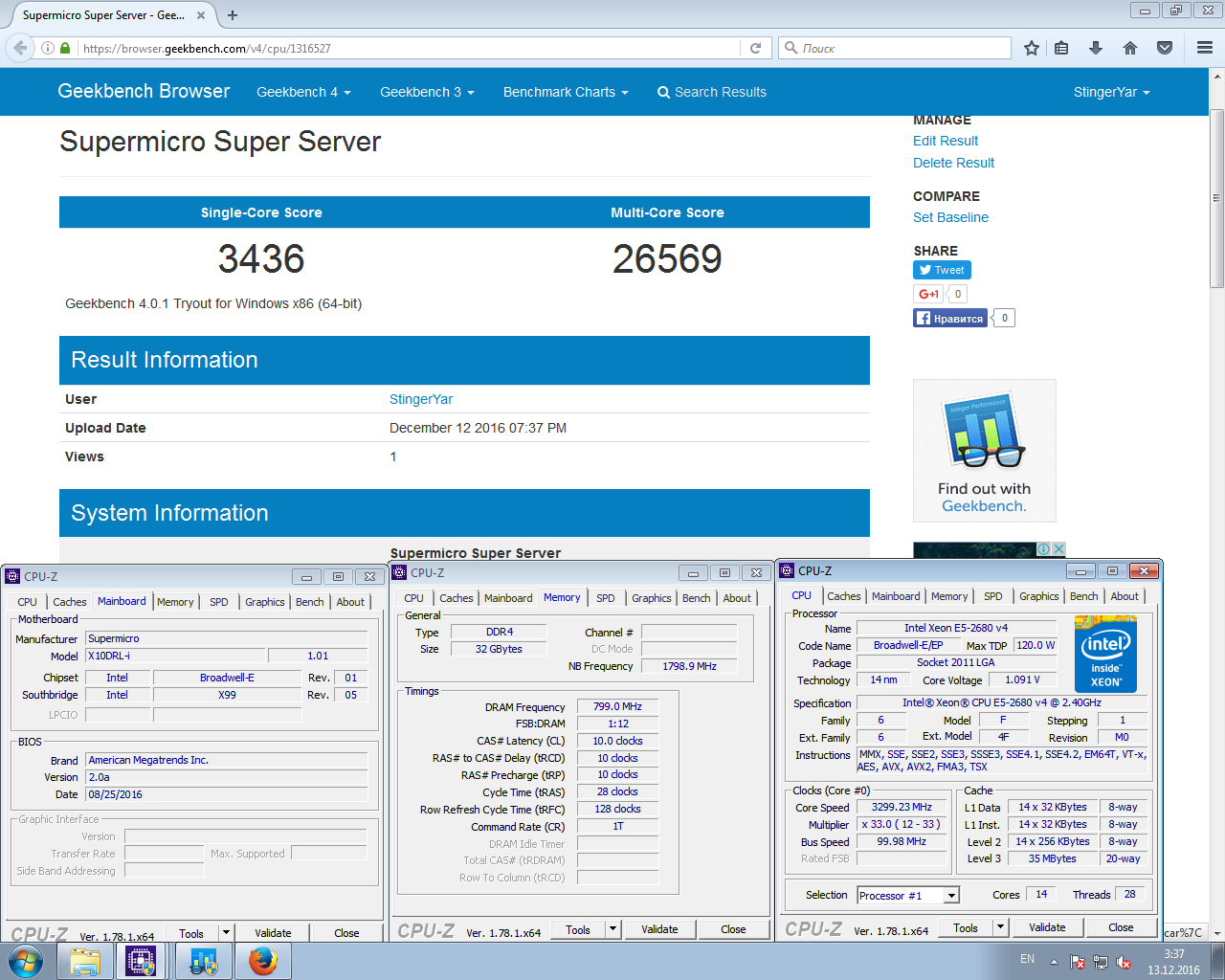This screenshot has width=1225, height=980.
Task: Click the Firefox back navigation arrow
Action: tap(20, 48)
